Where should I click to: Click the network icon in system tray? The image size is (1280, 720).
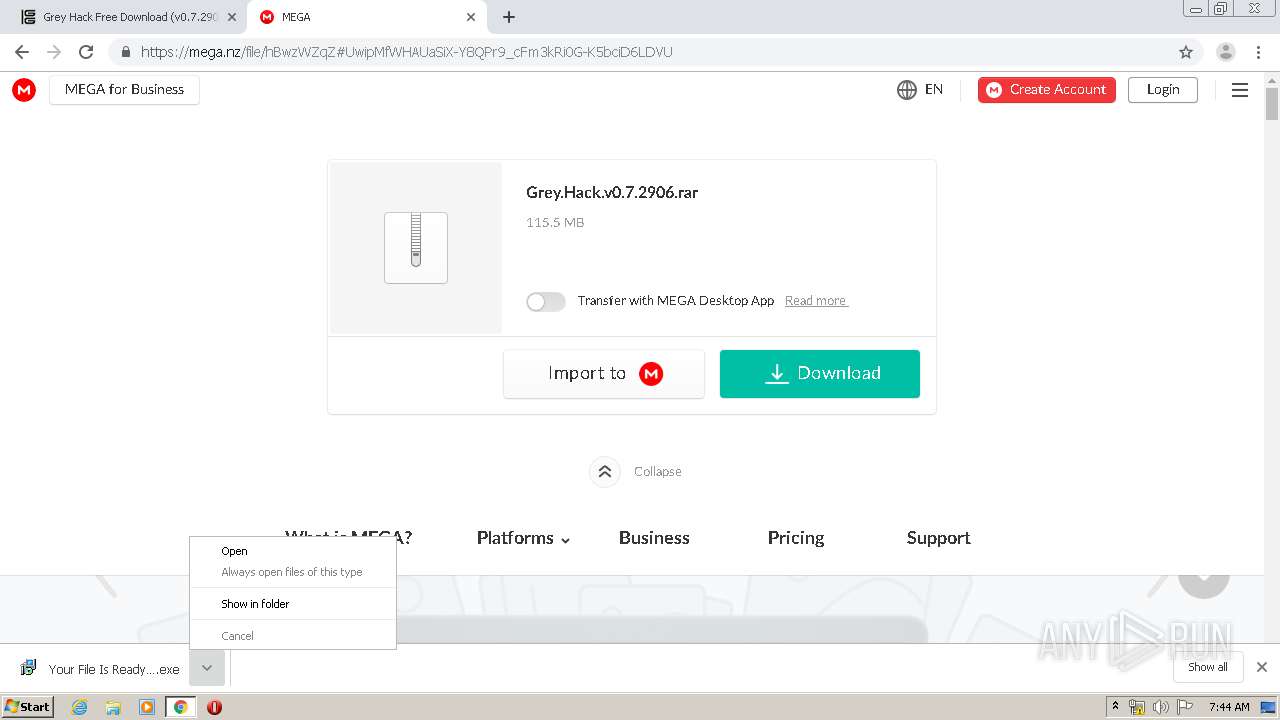[1137, 707]
